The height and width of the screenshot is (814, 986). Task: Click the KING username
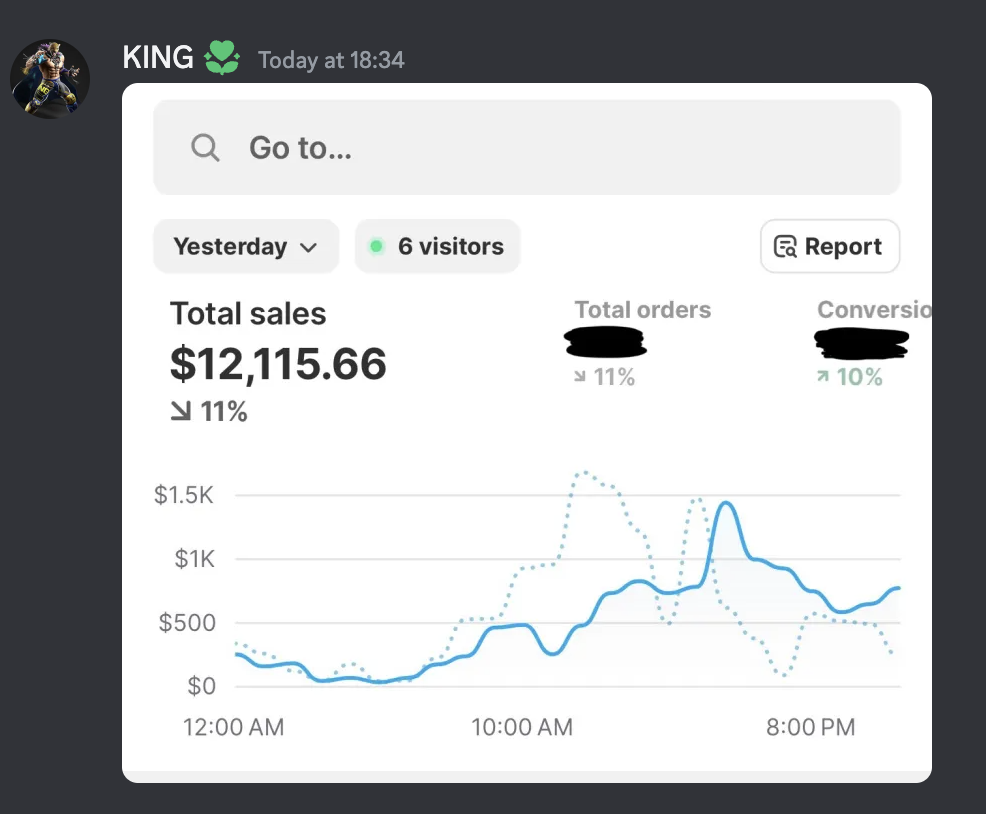click(158, 58)
